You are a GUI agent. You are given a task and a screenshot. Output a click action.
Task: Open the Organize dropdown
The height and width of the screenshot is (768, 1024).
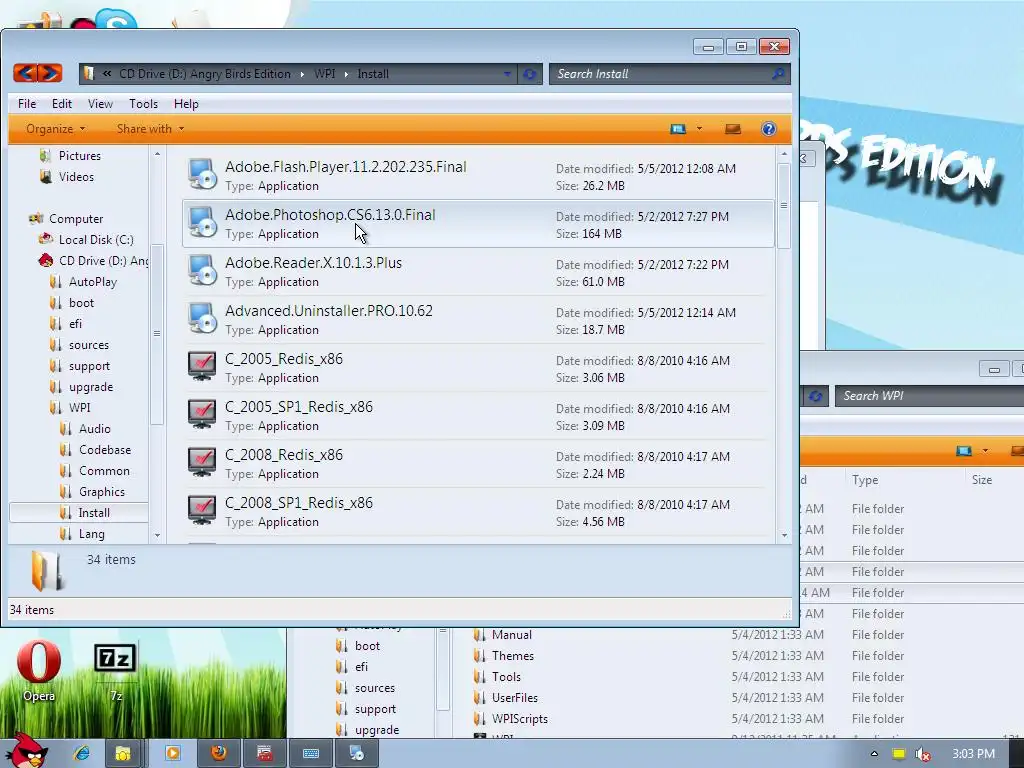tap(56, 129)
